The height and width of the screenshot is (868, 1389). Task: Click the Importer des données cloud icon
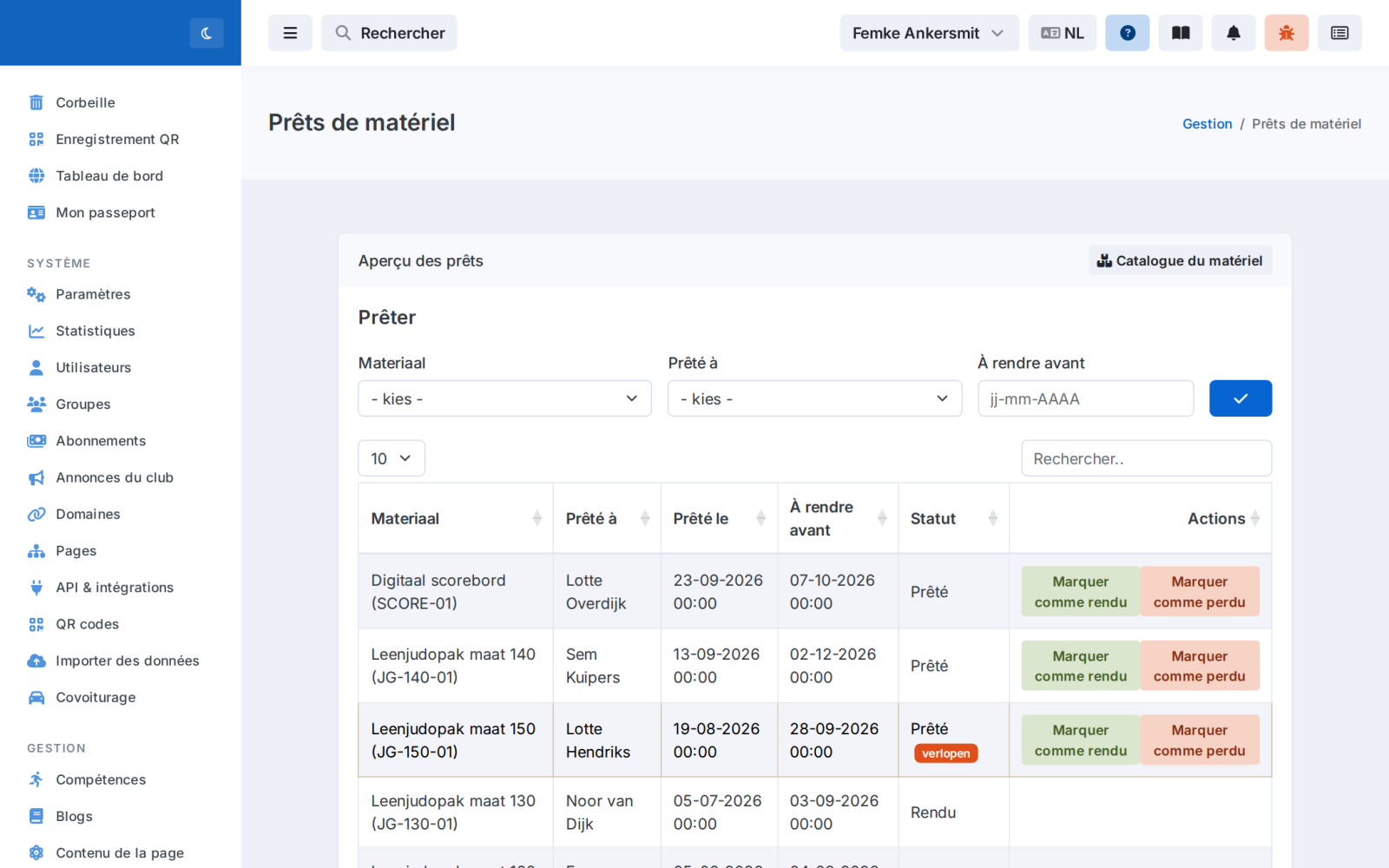pos(36,661)
